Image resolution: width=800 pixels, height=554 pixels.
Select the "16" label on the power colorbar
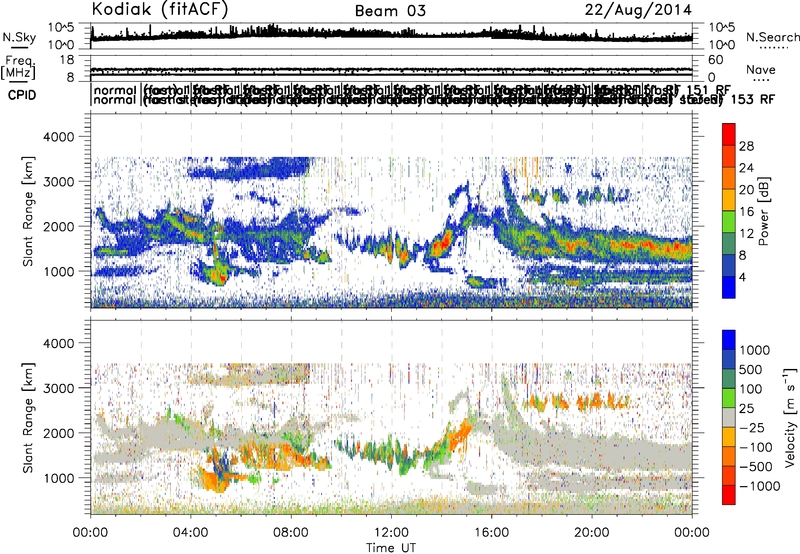[x=746, y=212]
